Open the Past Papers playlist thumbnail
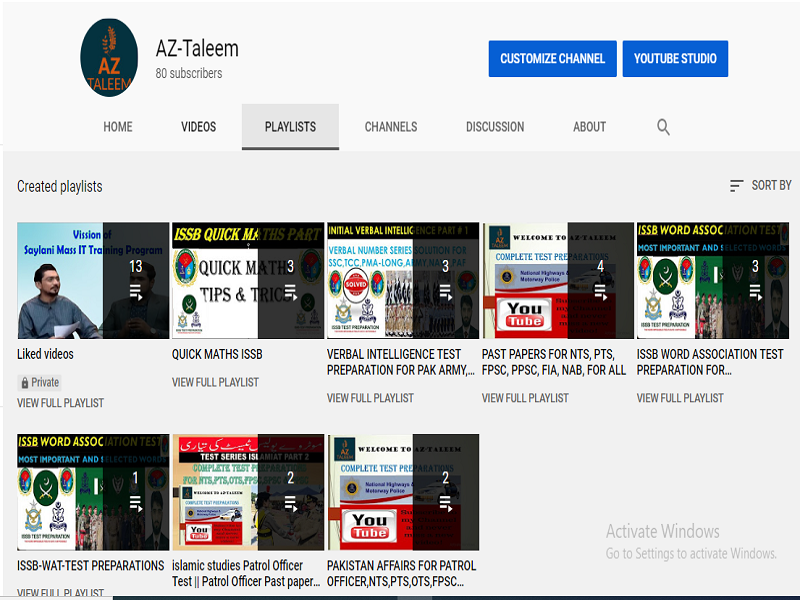Image resolution: width=800 pixels, height=600 pixels. point(558,280)
